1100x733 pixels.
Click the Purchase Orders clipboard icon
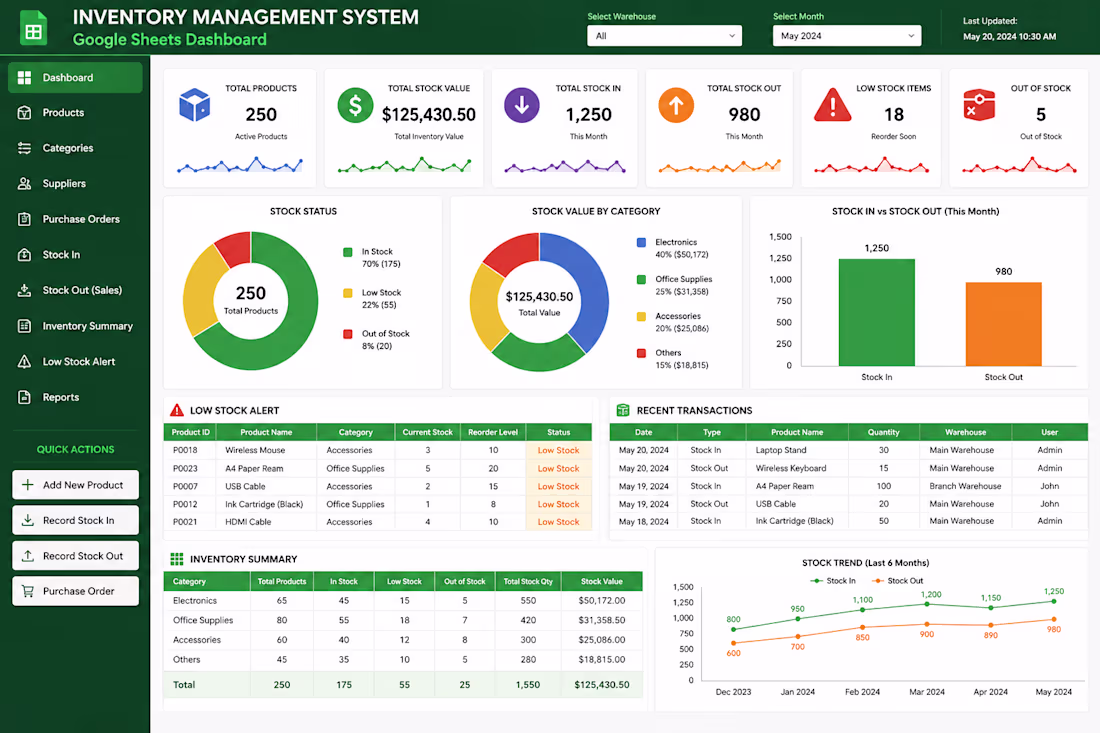25,219
